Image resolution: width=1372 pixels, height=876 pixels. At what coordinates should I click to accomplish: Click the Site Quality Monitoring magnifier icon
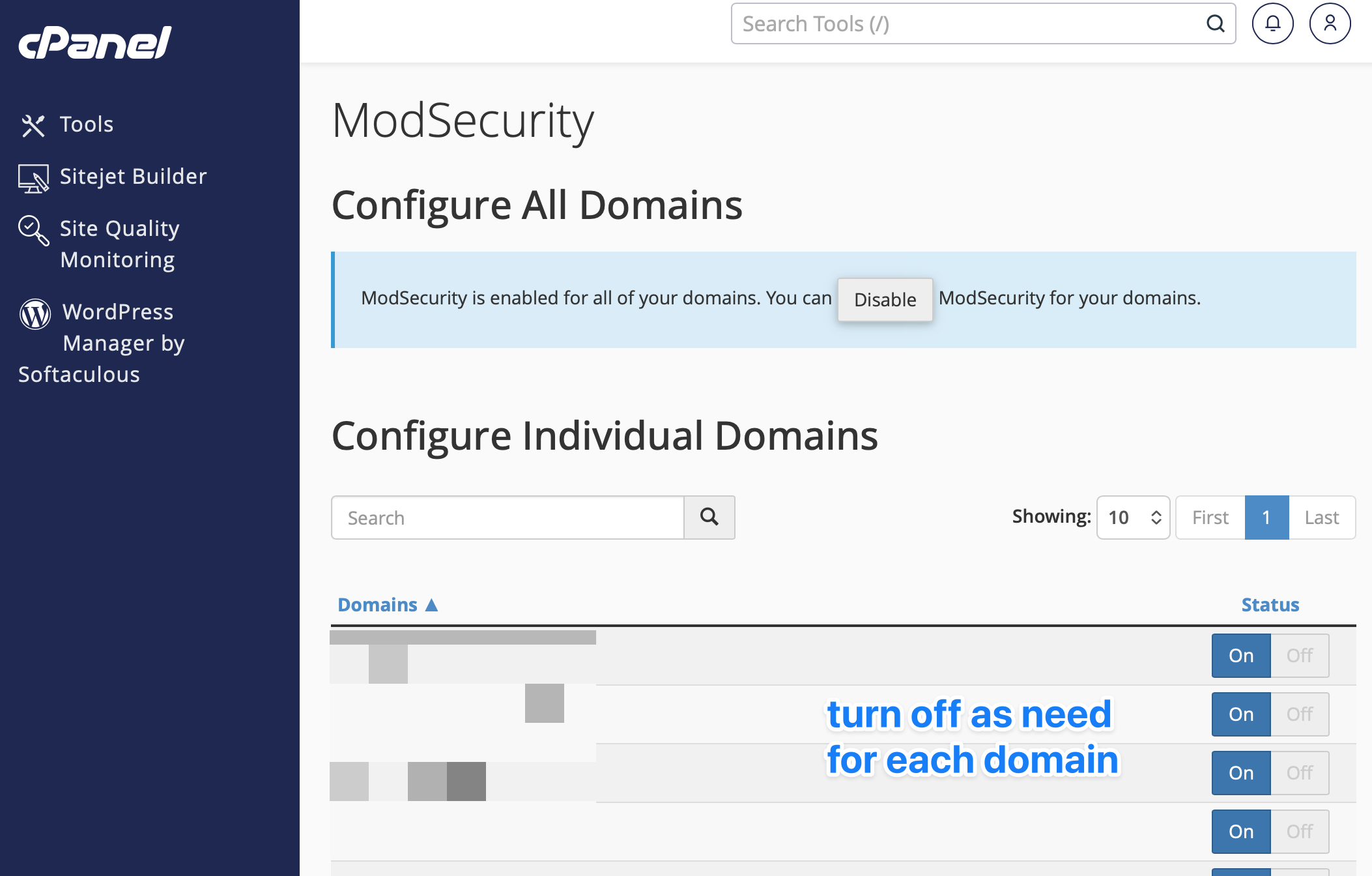pyautogui.click(x=33, y=231)
